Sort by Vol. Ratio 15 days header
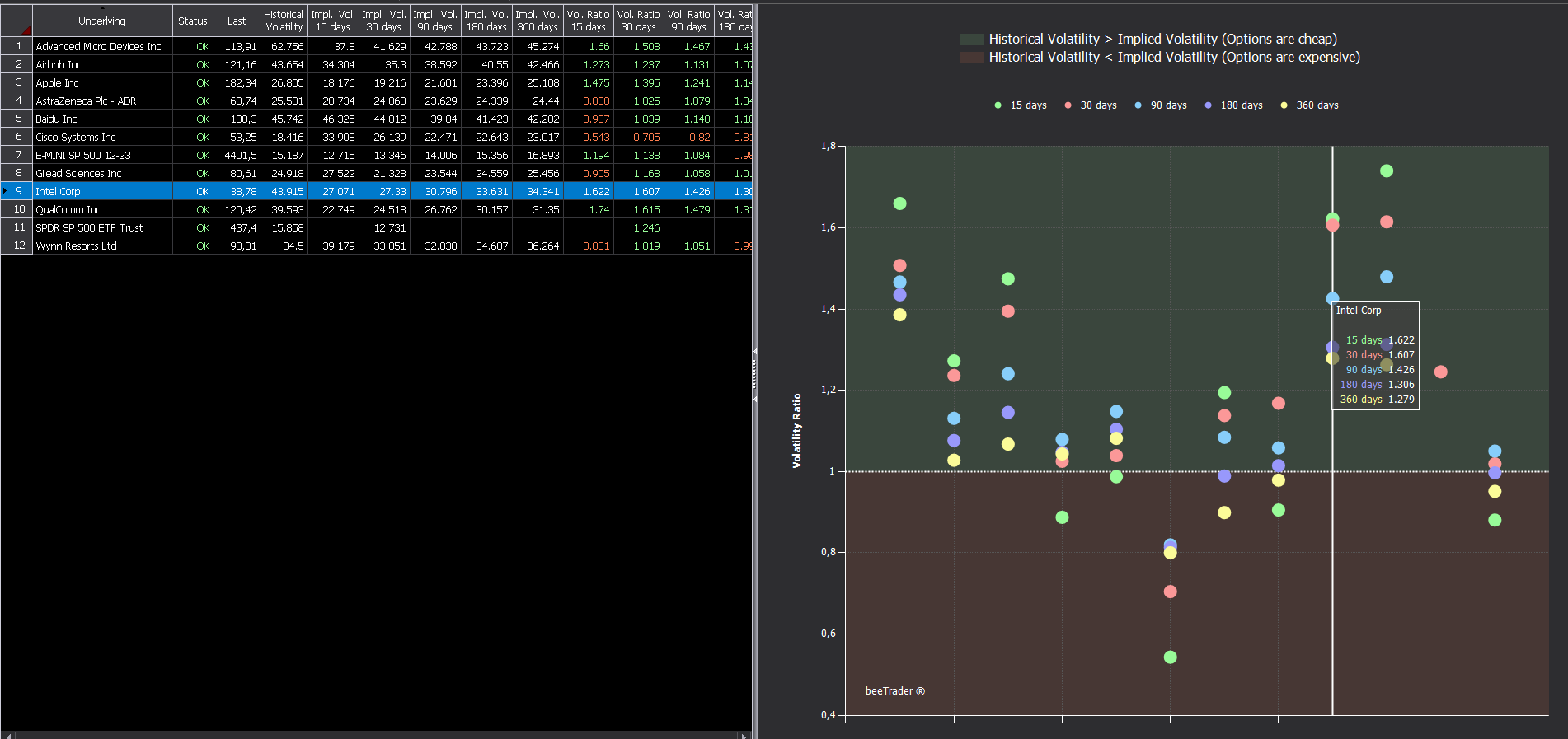The width and height of the screenshot is (1568, 739). tap(589, 21)
